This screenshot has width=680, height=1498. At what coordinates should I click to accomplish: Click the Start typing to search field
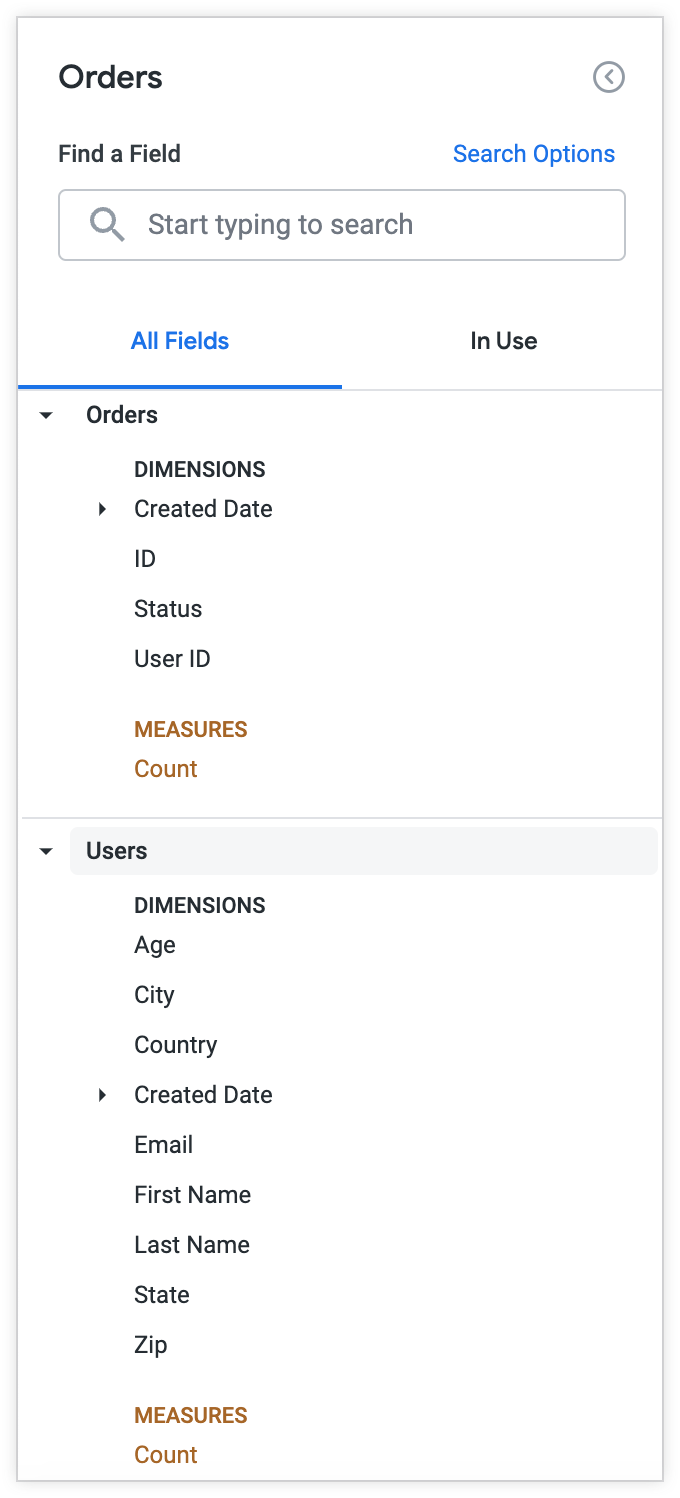tap(340, 224)
